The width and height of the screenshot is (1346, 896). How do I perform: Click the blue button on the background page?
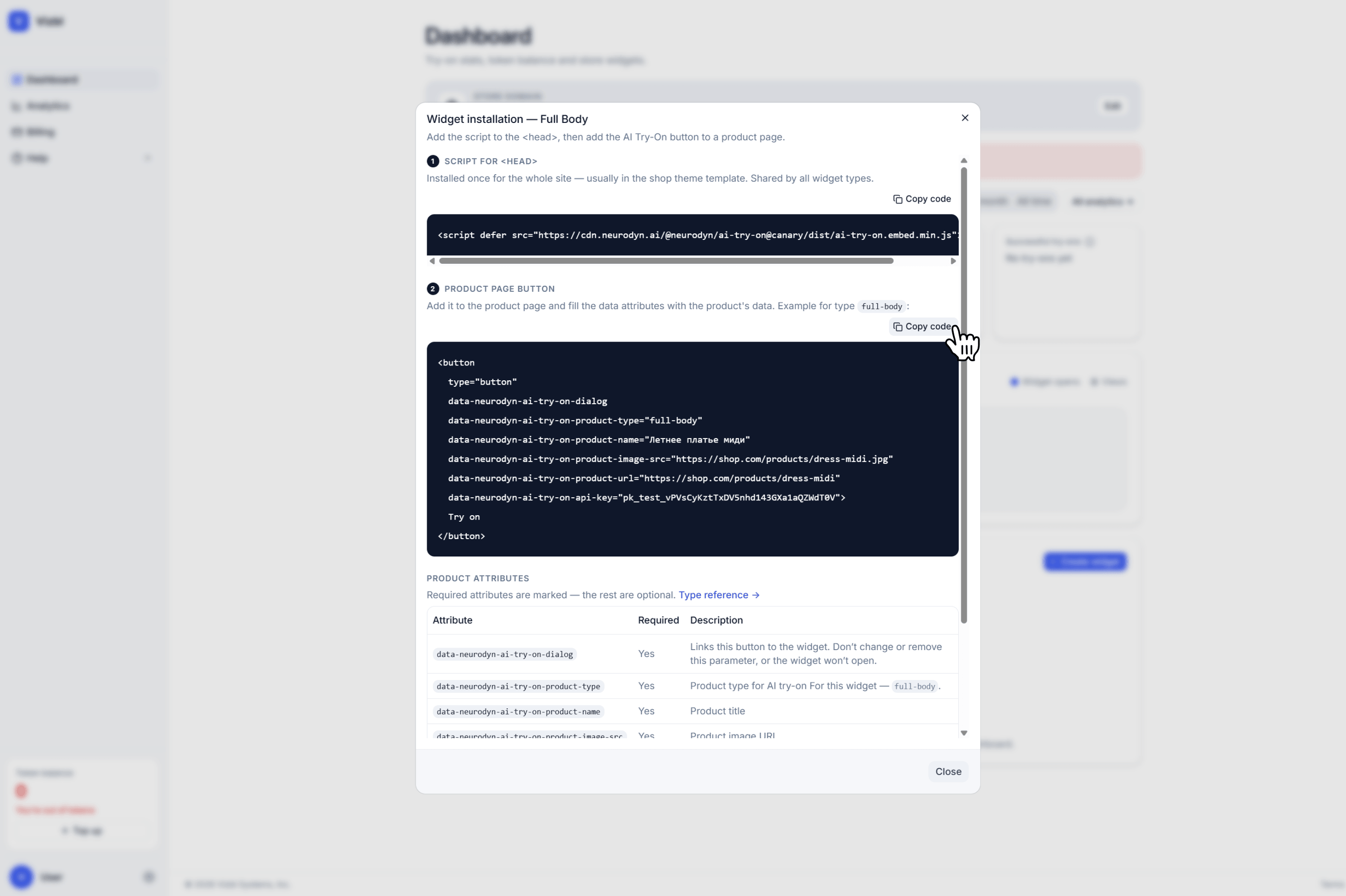1085,561
